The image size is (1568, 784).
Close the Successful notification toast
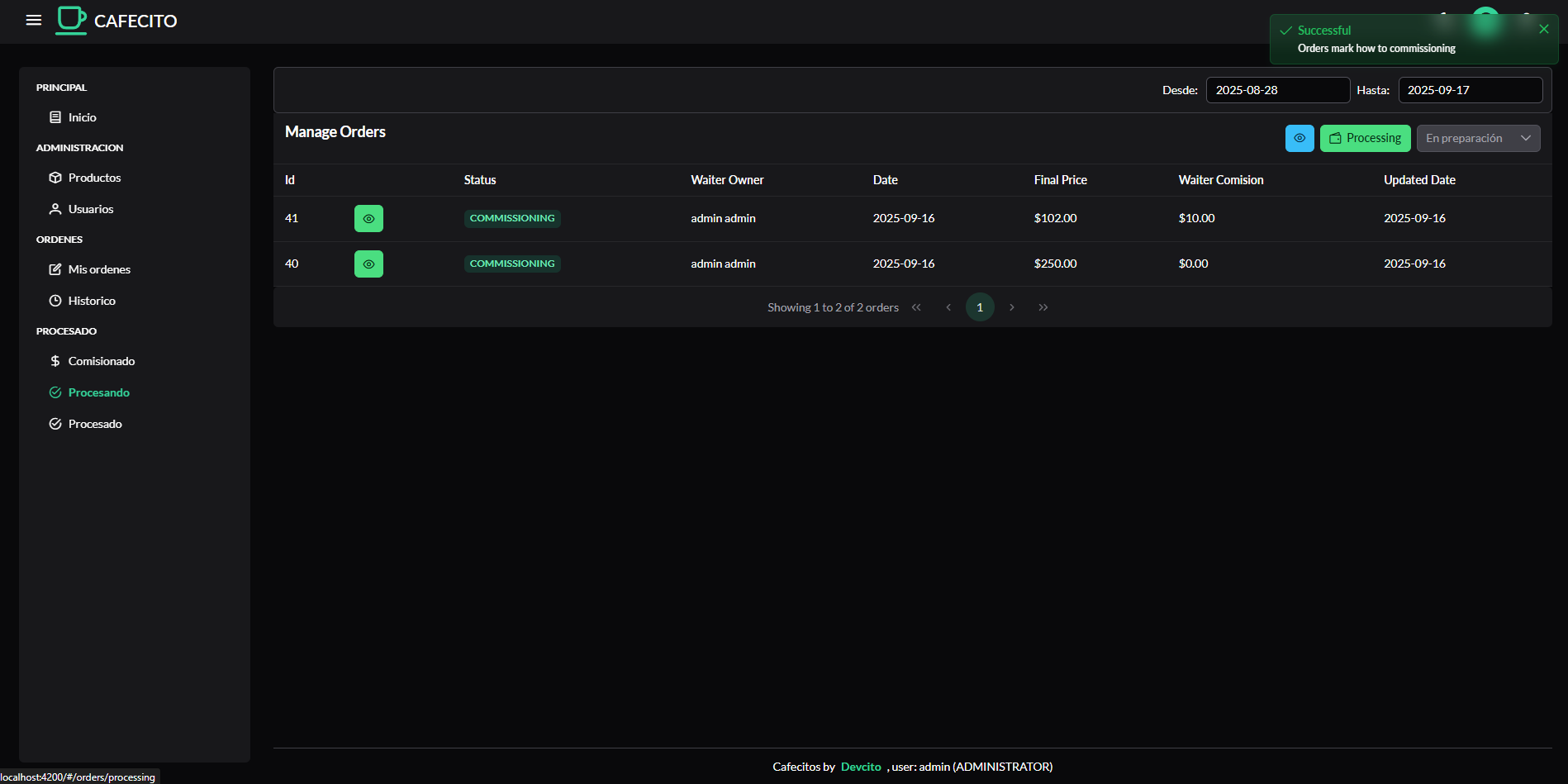pos(1543,29)
